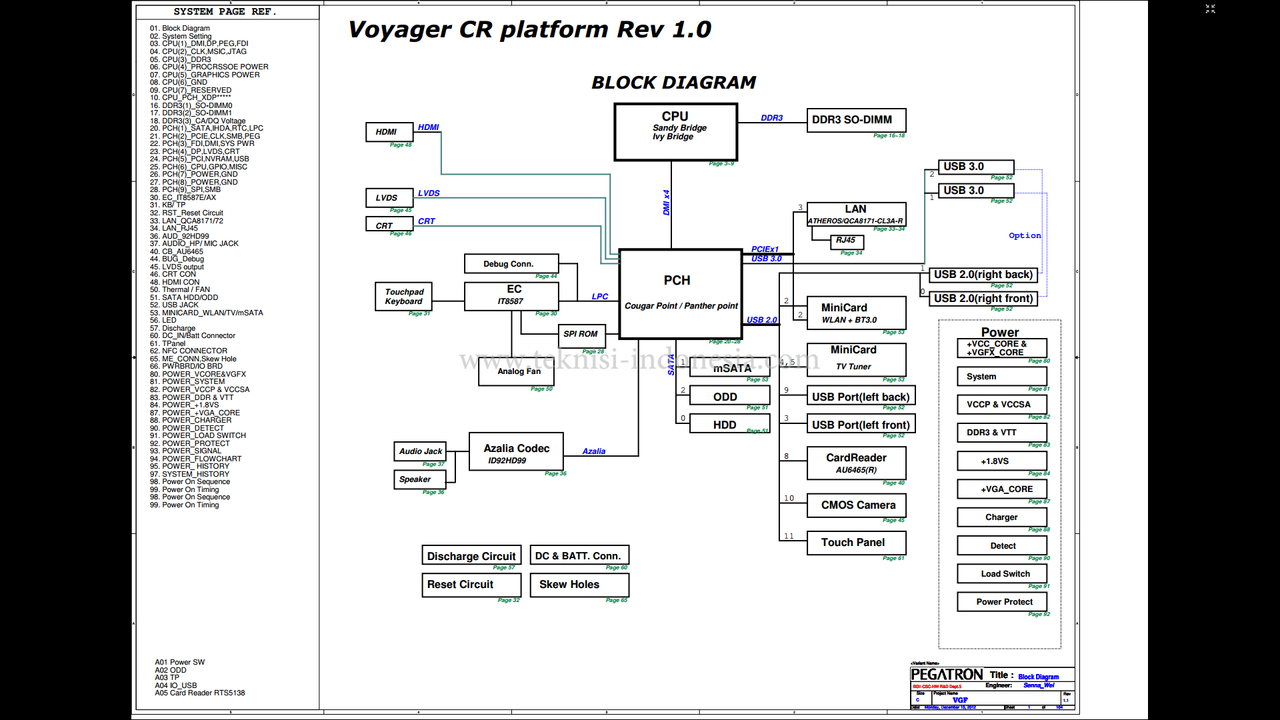Select the MiniCard WLAN + BT3.0 block
The height and width of the screenshot is (720, 1280).
pos(856,312)
